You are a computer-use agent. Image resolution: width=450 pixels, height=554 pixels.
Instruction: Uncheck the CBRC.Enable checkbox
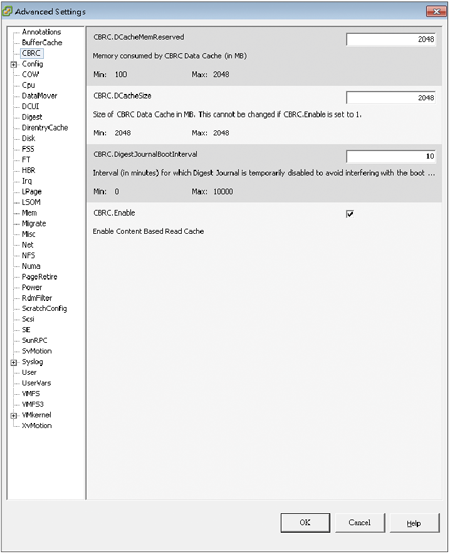point(350,214)
